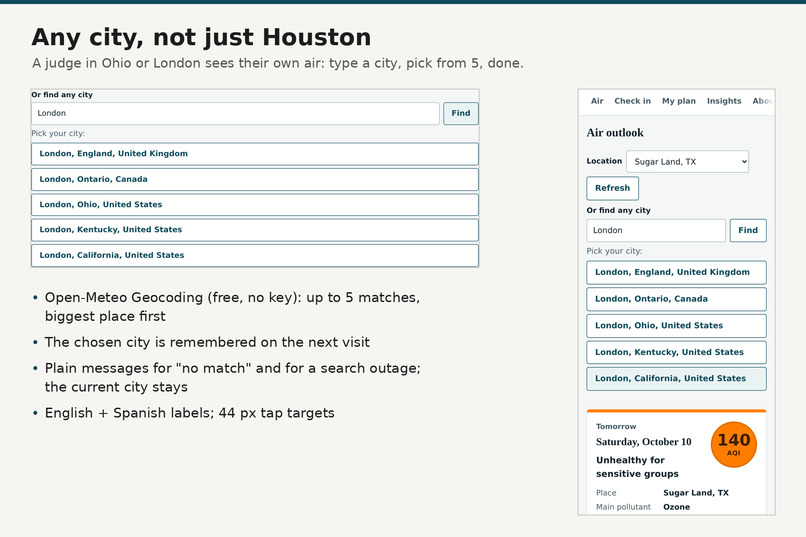806x537 pixels.
Task: Click the Find button in the phone preview
Action: (748, 230)
